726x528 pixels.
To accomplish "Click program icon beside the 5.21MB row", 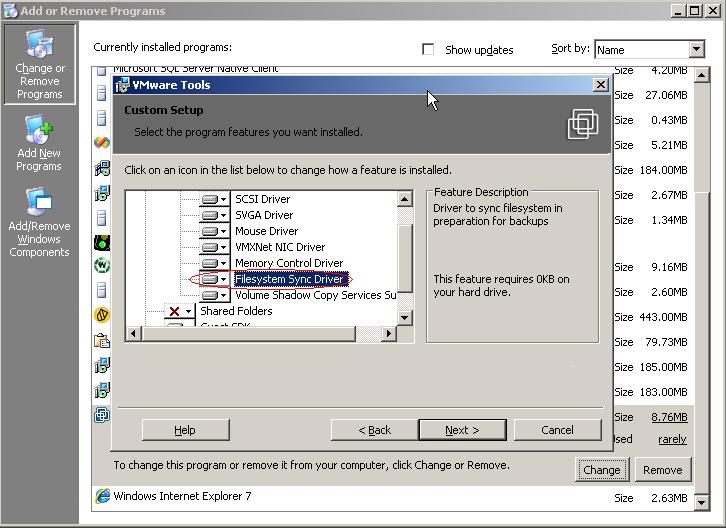I will 102,143.
